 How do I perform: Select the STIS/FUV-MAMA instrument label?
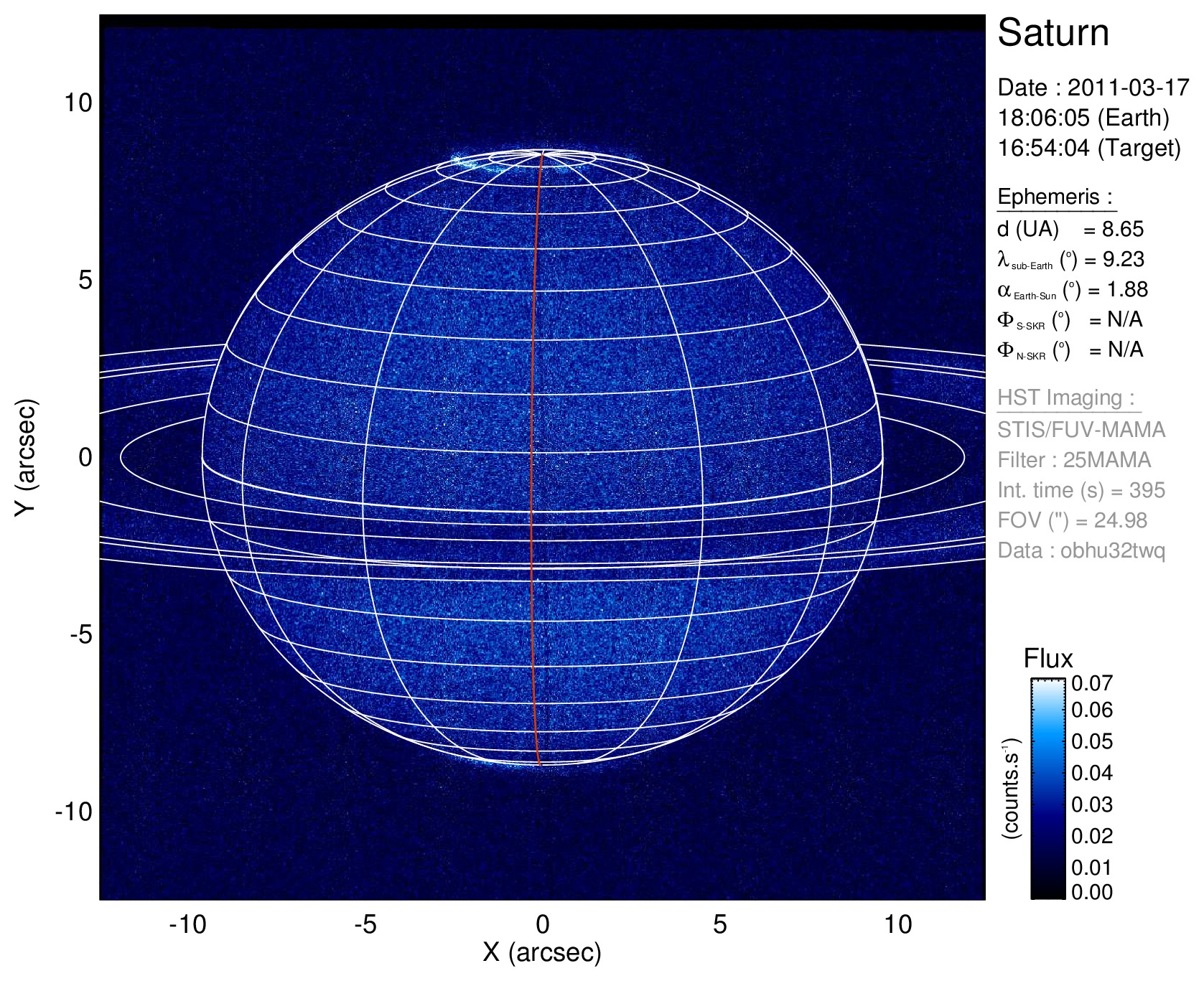[x=1081, y=429]
